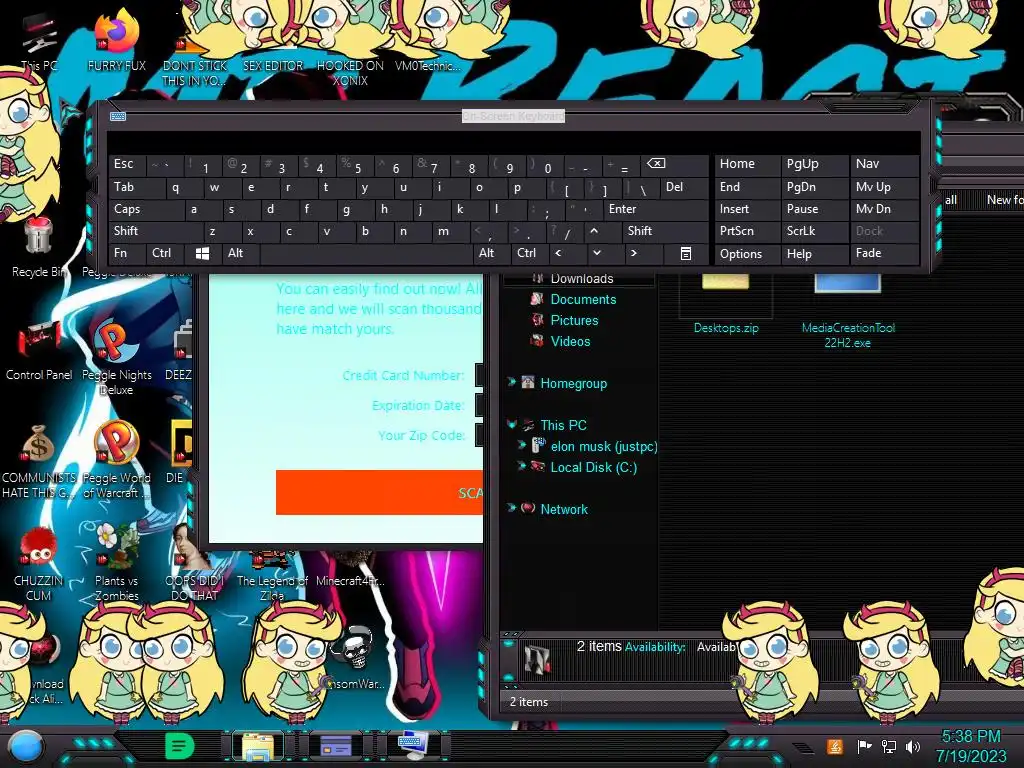
Task: Toggle the Nav mode key
Action: tap(884, 164)
